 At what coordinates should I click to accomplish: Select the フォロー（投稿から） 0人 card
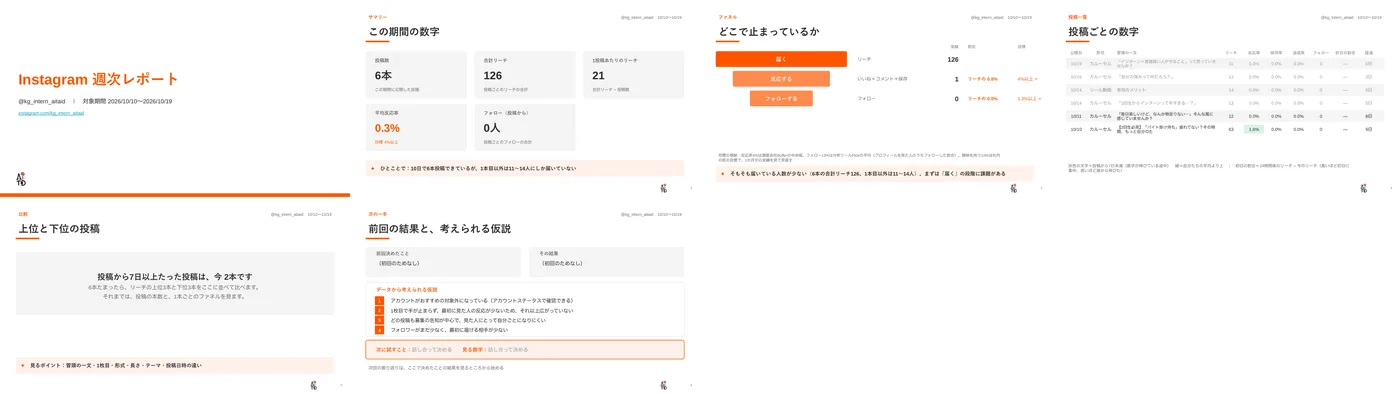pos(526,127)
